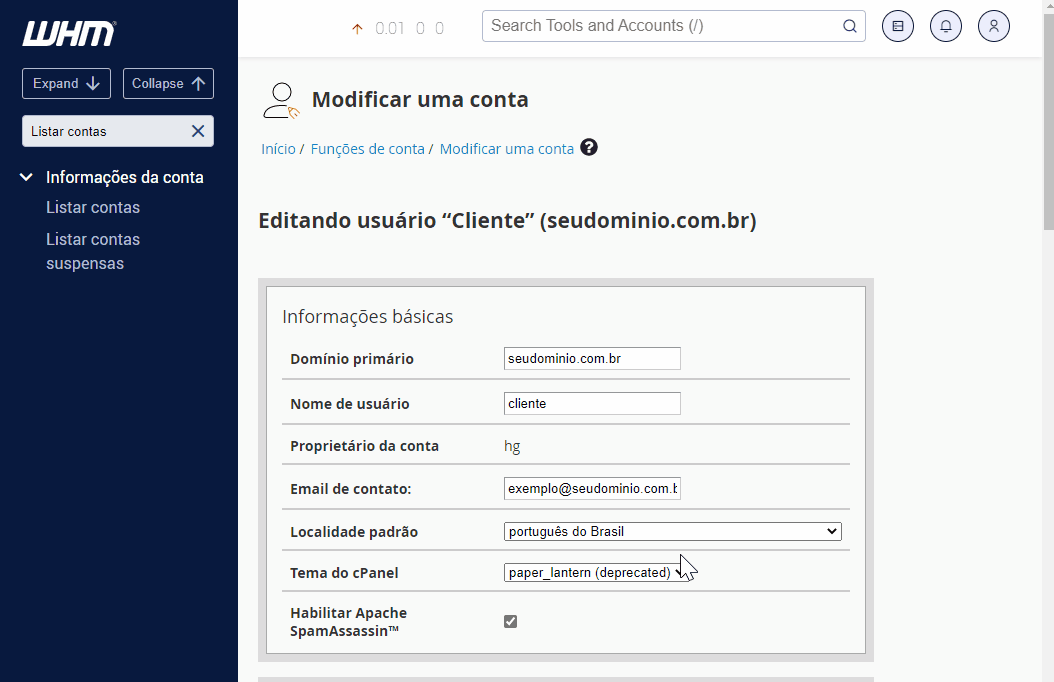1054x682 pixels.
Task: Toggle Habilitar Apache SpamAssassin checkbox
Action: 511,622
